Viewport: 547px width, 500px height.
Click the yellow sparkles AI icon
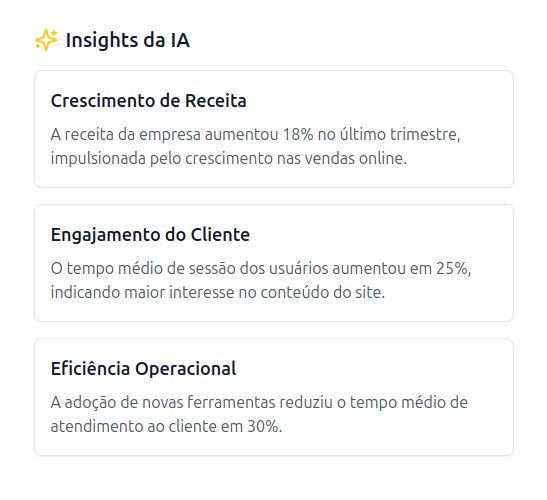coord(46,40)
